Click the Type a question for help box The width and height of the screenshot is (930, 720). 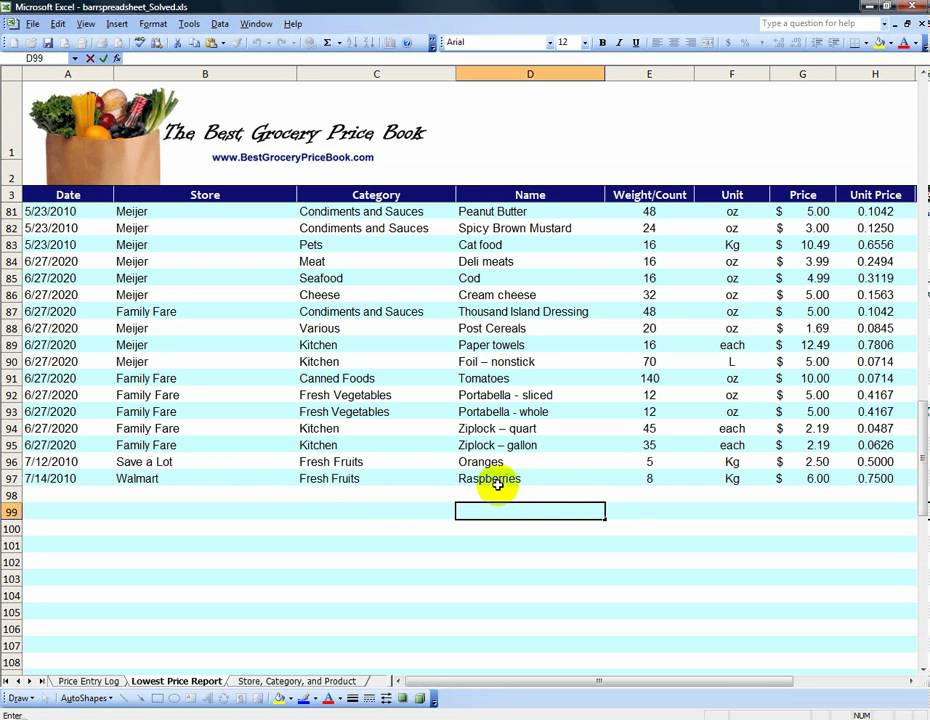coord(818,24)
